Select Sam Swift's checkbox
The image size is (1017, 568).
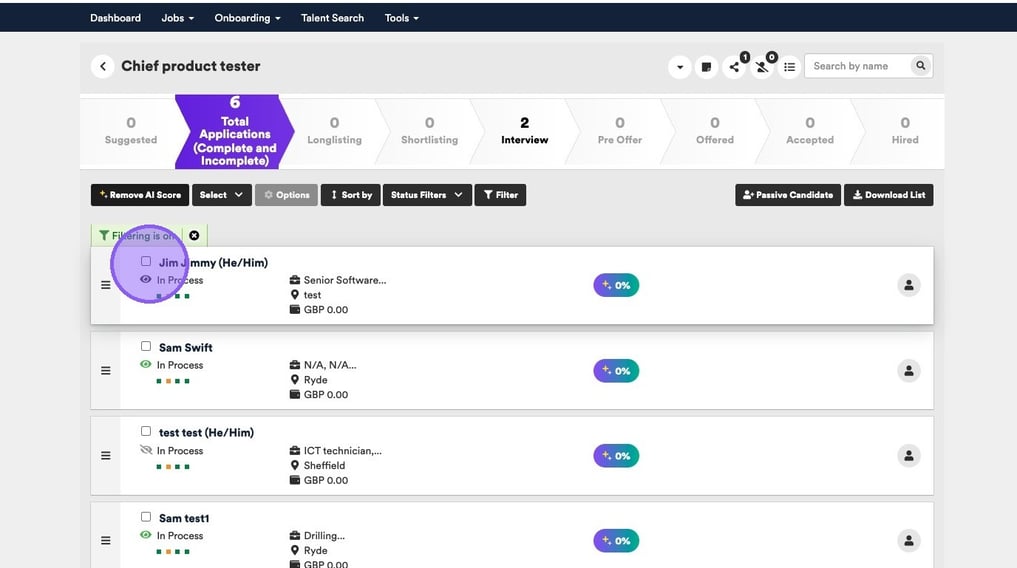click(146, 347)
